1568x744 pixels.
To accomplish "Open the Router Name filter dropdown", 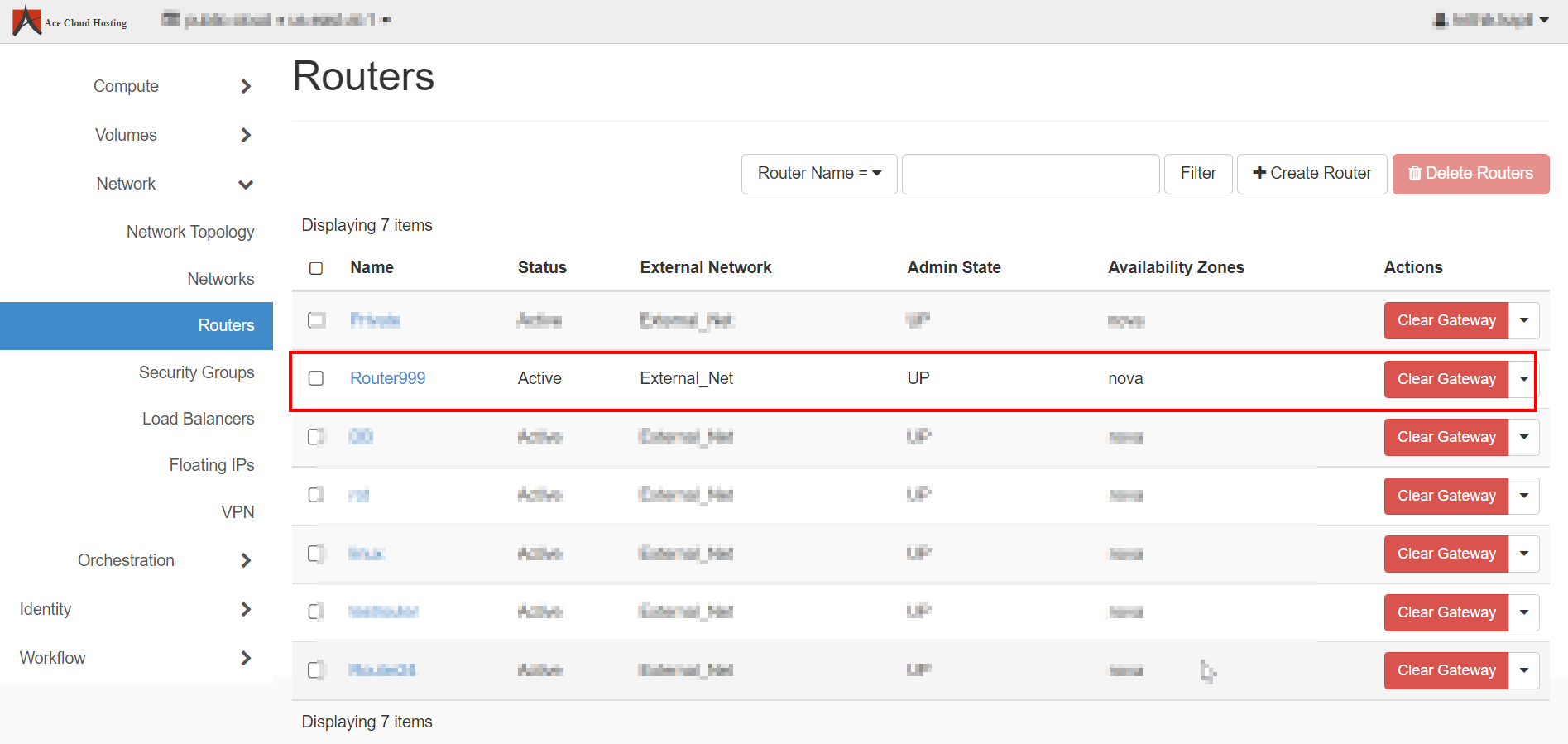I will [x=818, y=174].
